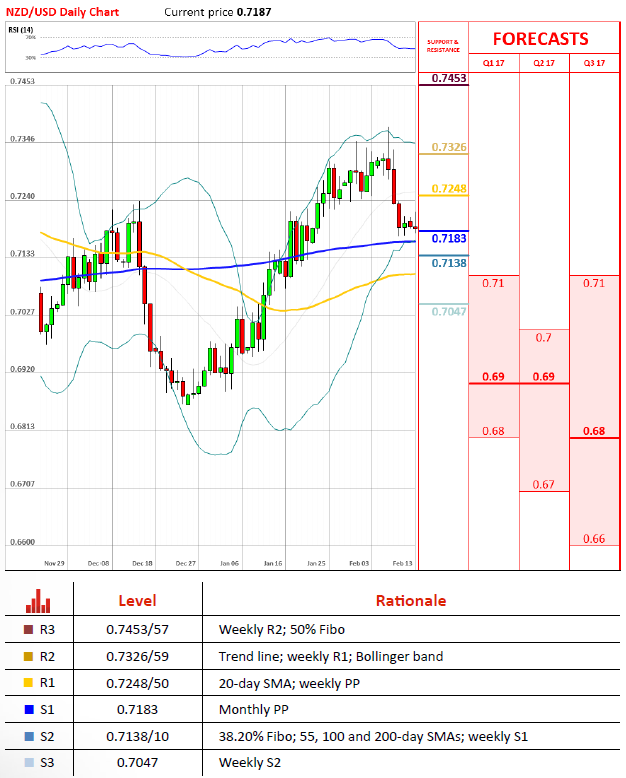This screenshot has width=626, height=778.
Task: Select the S2 steel-blue color swatch
Action: pos(29,736)
